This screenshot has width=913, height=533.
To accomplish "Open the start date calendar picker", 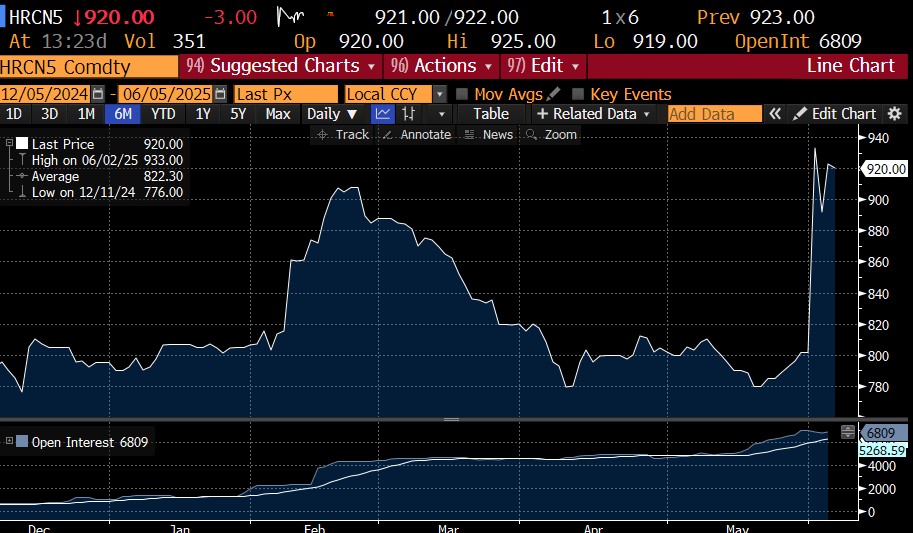I will pyautogui.click(x=97, y=93).
